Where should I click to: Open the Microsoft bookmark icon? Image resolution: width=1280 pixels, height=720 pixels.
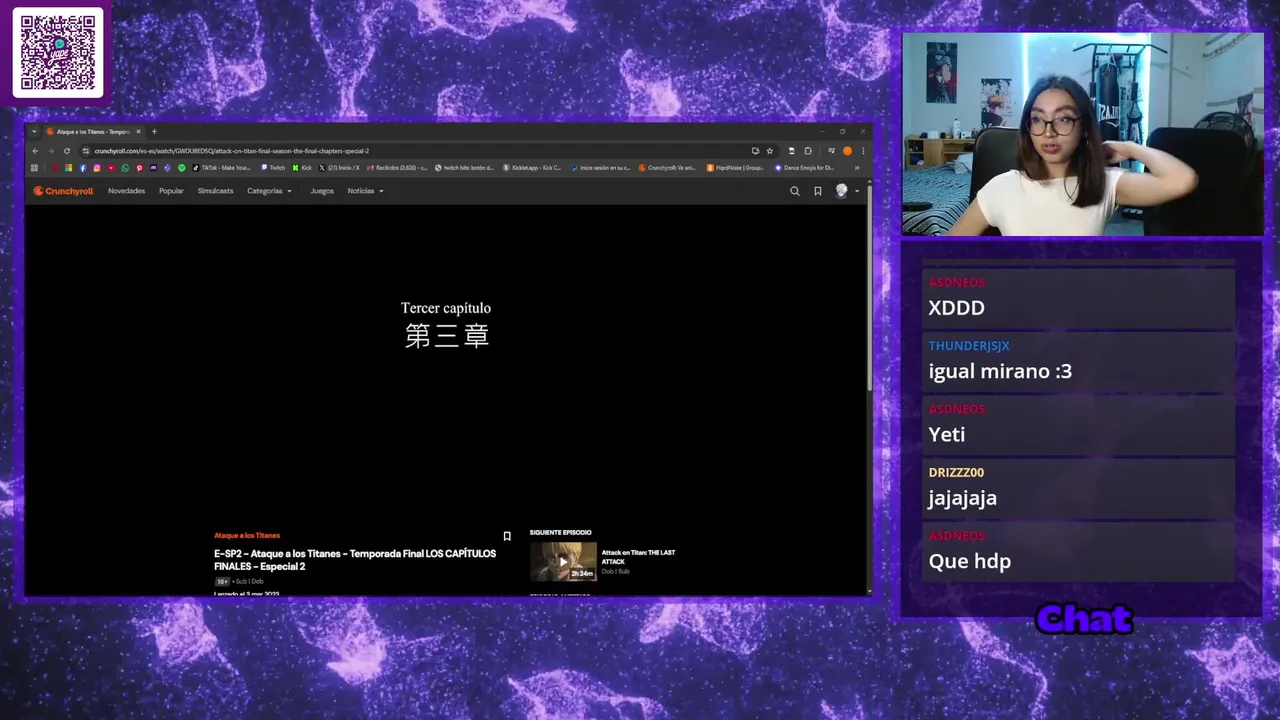[68, 168]
